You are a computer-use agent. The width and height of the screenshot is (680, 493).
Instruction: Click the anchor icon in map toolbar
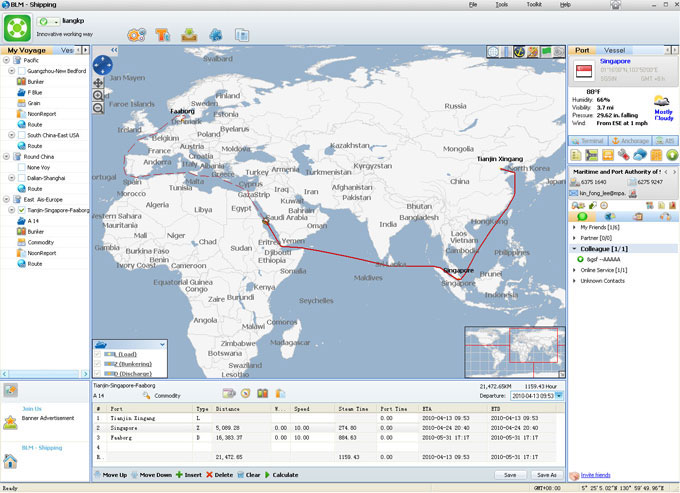tap(520, 52)
